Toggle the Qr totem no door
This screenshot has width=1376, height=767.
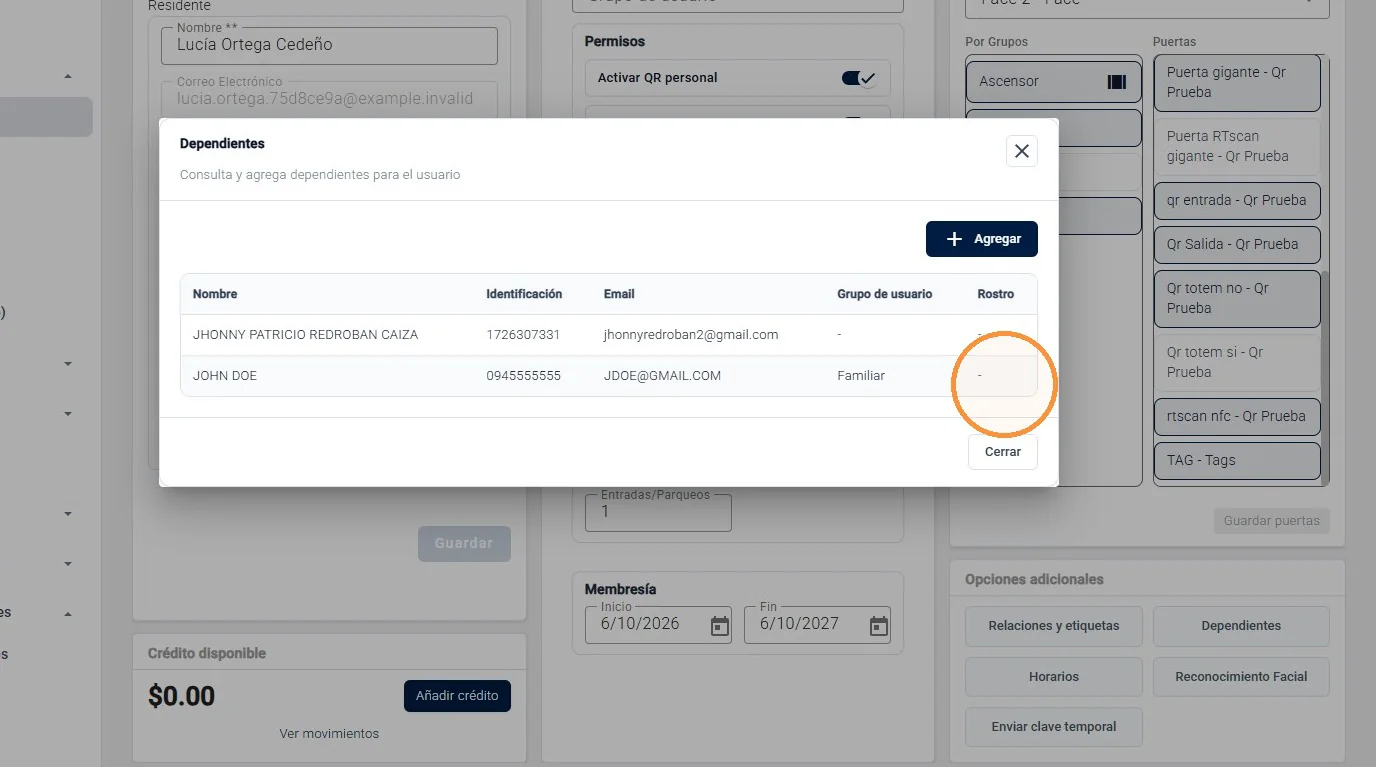[x=1237, y=298]
